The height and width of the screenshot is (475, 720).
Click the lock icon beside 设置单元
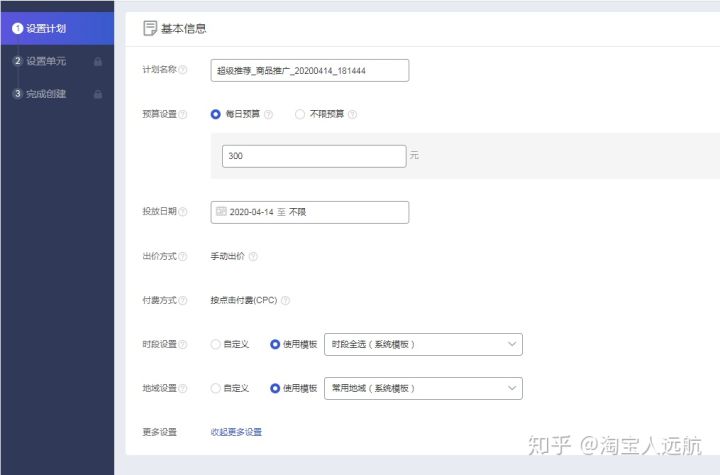98,62
